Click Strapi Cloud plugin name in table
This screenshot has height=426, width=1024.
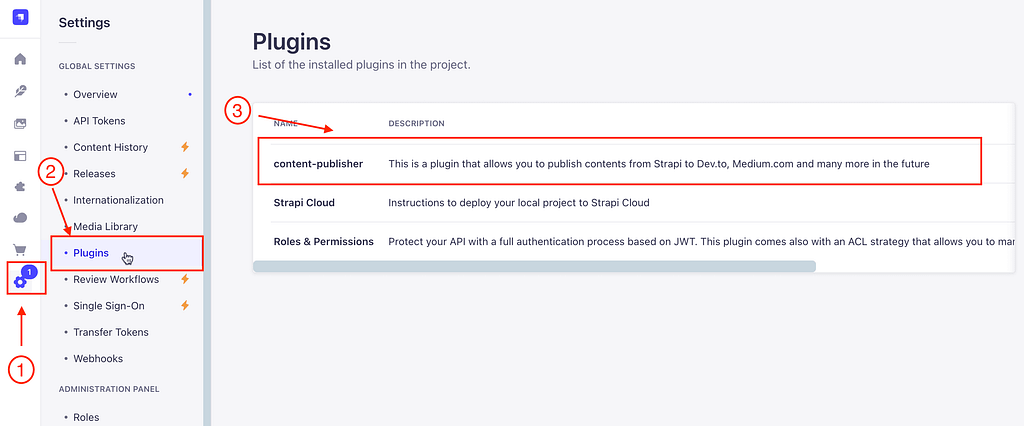(304, 203)
